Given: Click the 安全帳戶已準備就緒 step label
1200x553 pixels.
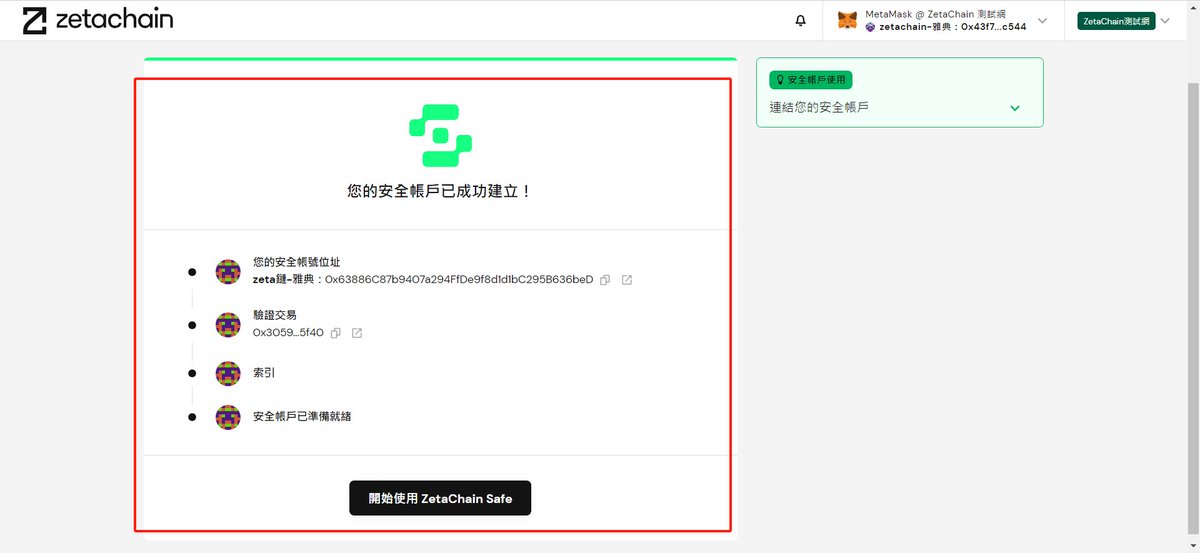Looking at the screenshot, I should (x=302, y=416).
